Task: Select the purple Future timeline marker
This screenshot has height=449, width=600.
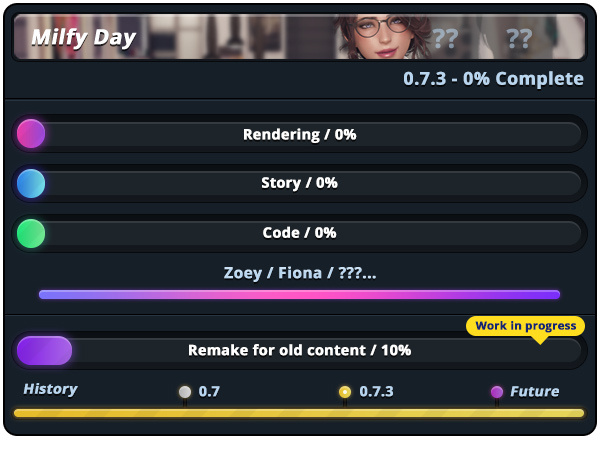Action: tap(497, 392)
